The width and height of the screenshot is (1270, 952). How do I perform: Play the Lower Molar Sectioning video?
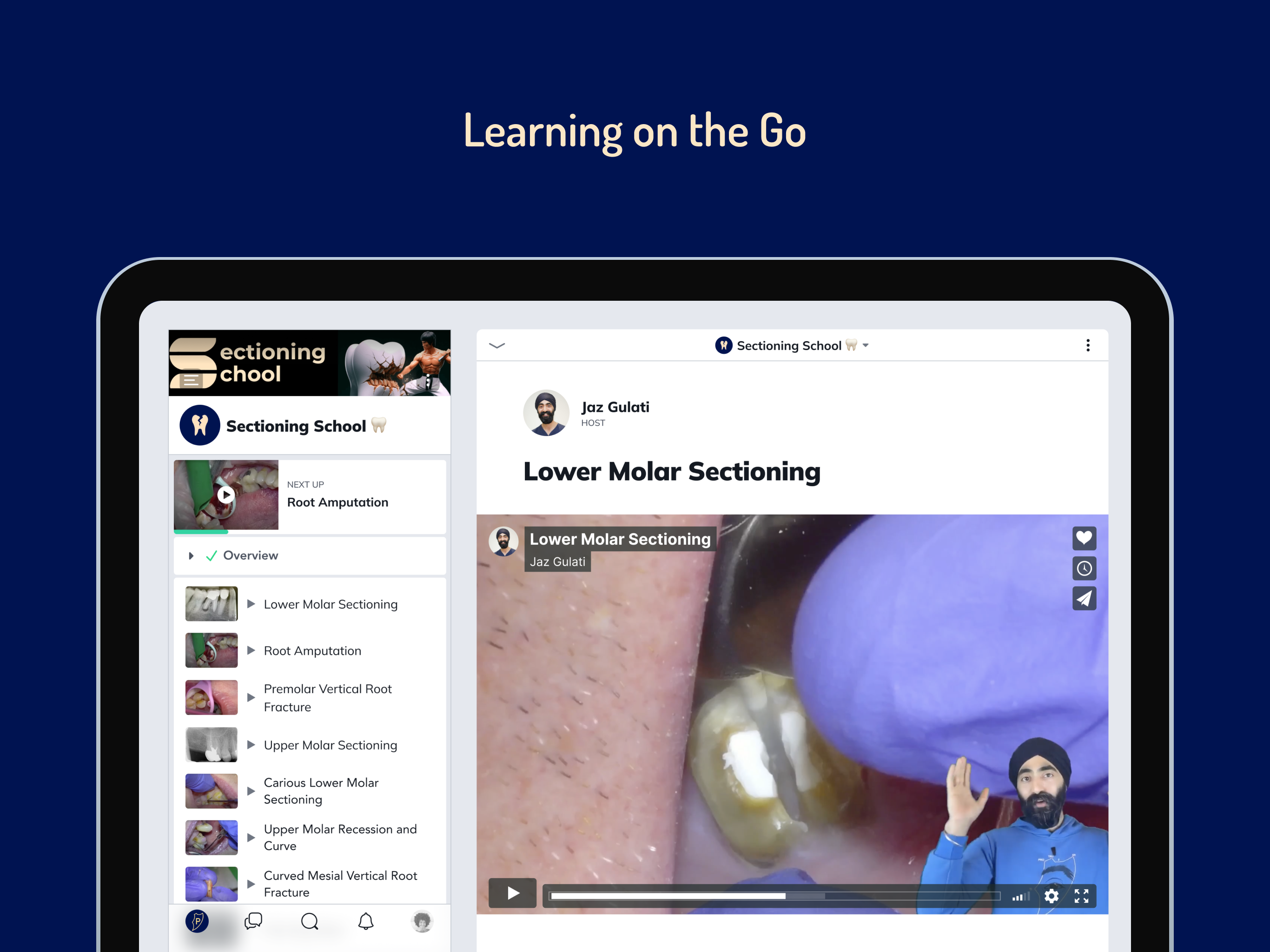pos(512,893)
